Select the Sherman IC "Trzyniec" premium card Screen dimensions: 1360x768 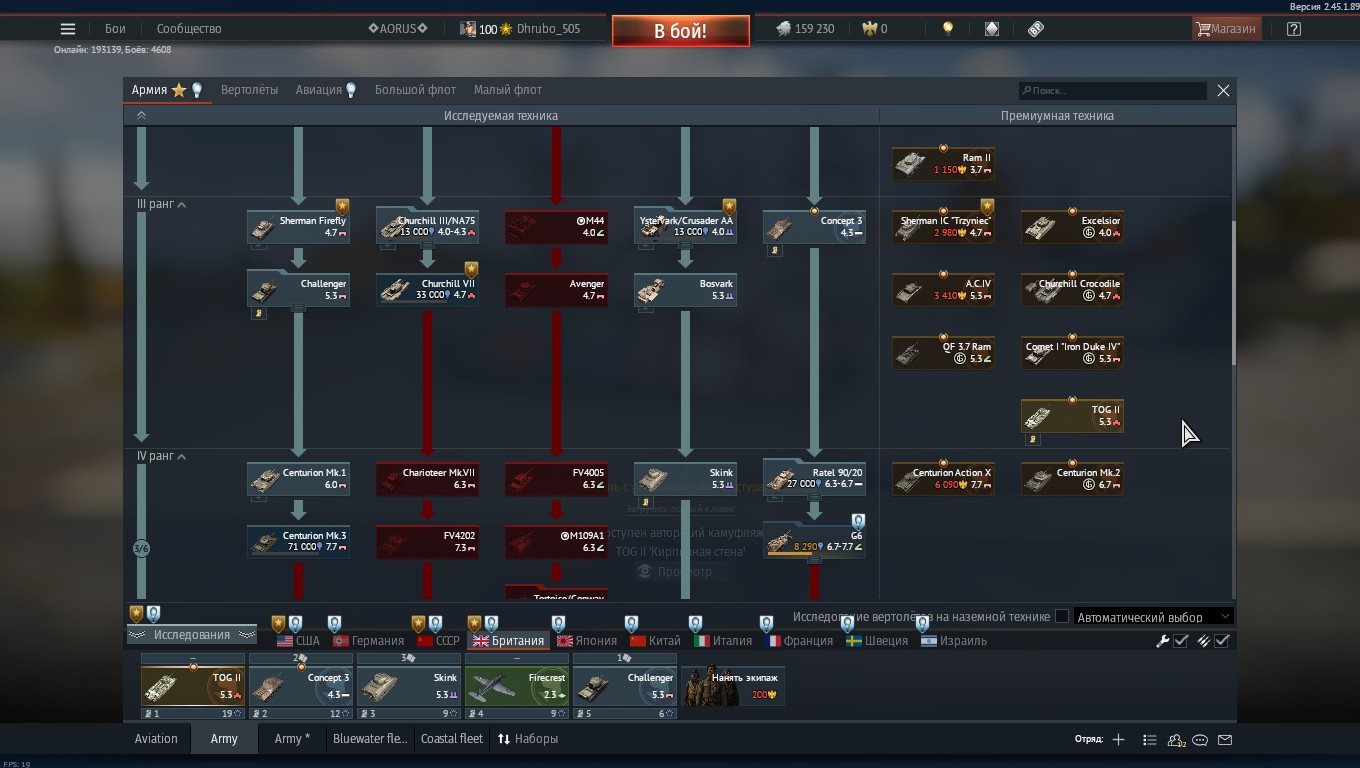click(943, 227)
